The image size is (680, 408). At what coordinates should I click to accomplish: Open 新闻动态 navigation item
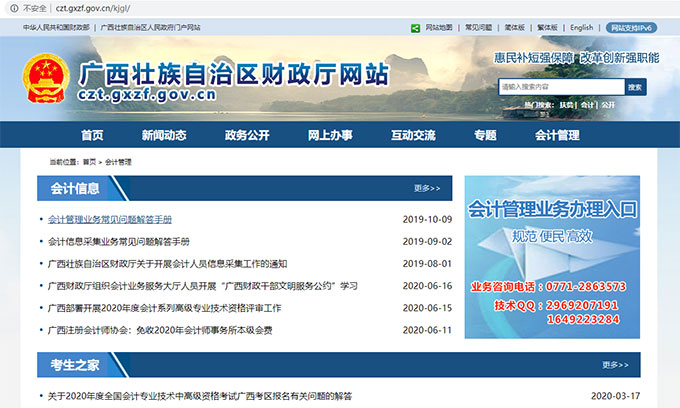click(163, 135)
